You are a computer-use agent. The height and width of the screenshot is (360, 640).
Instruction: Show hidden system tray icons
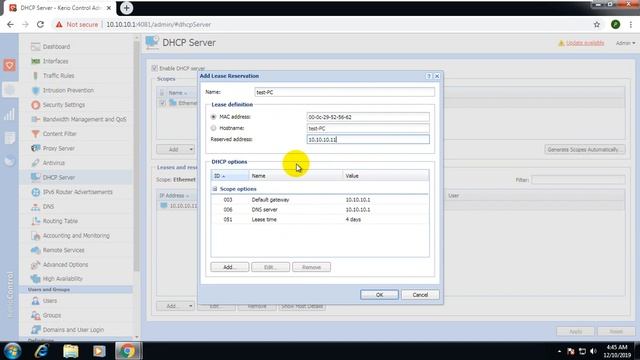tap(559, 351)
